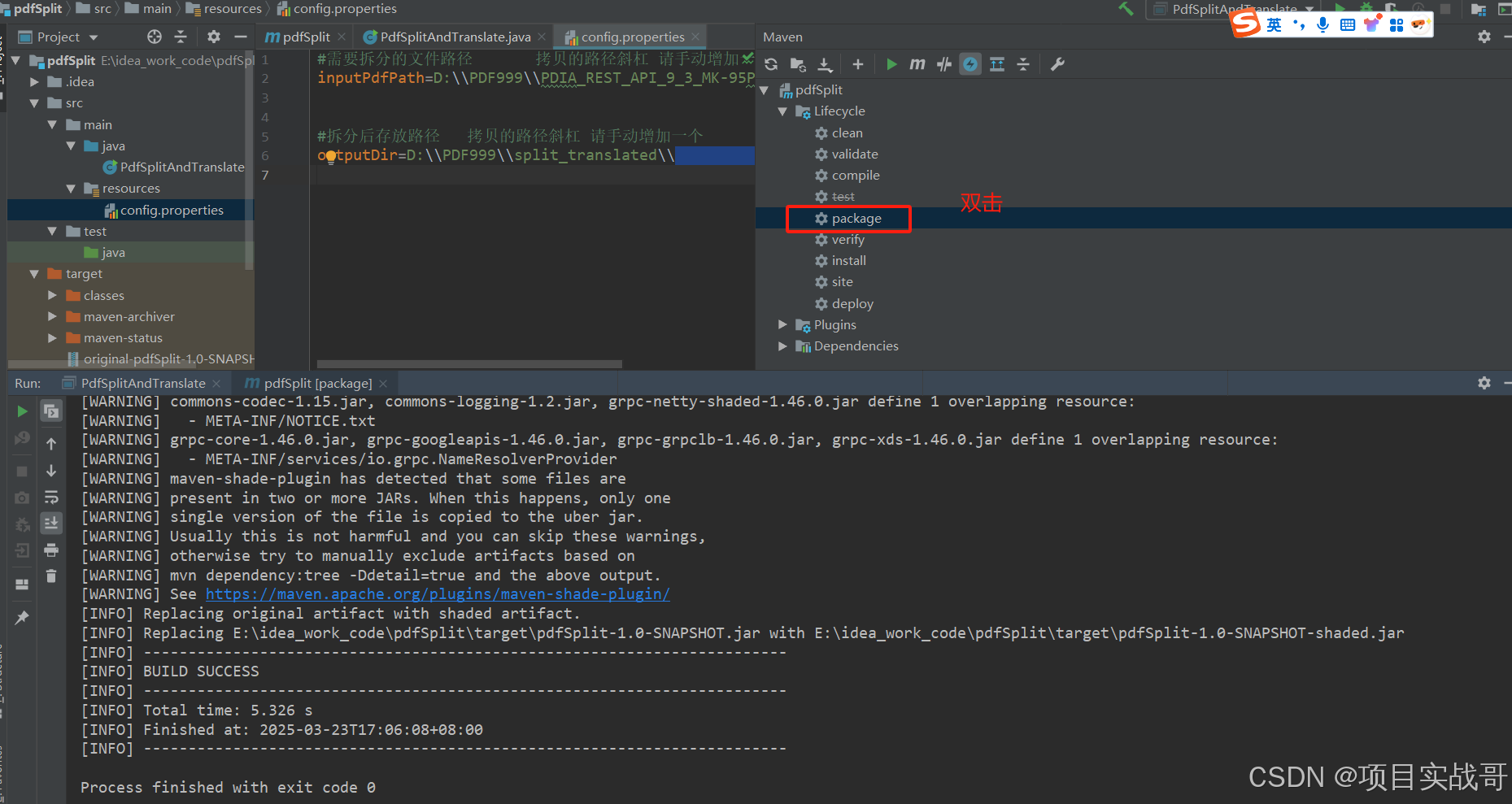This screenshot has height=804, width=1512.
Task: Expand the Plugins node
Action: point(782,324)
